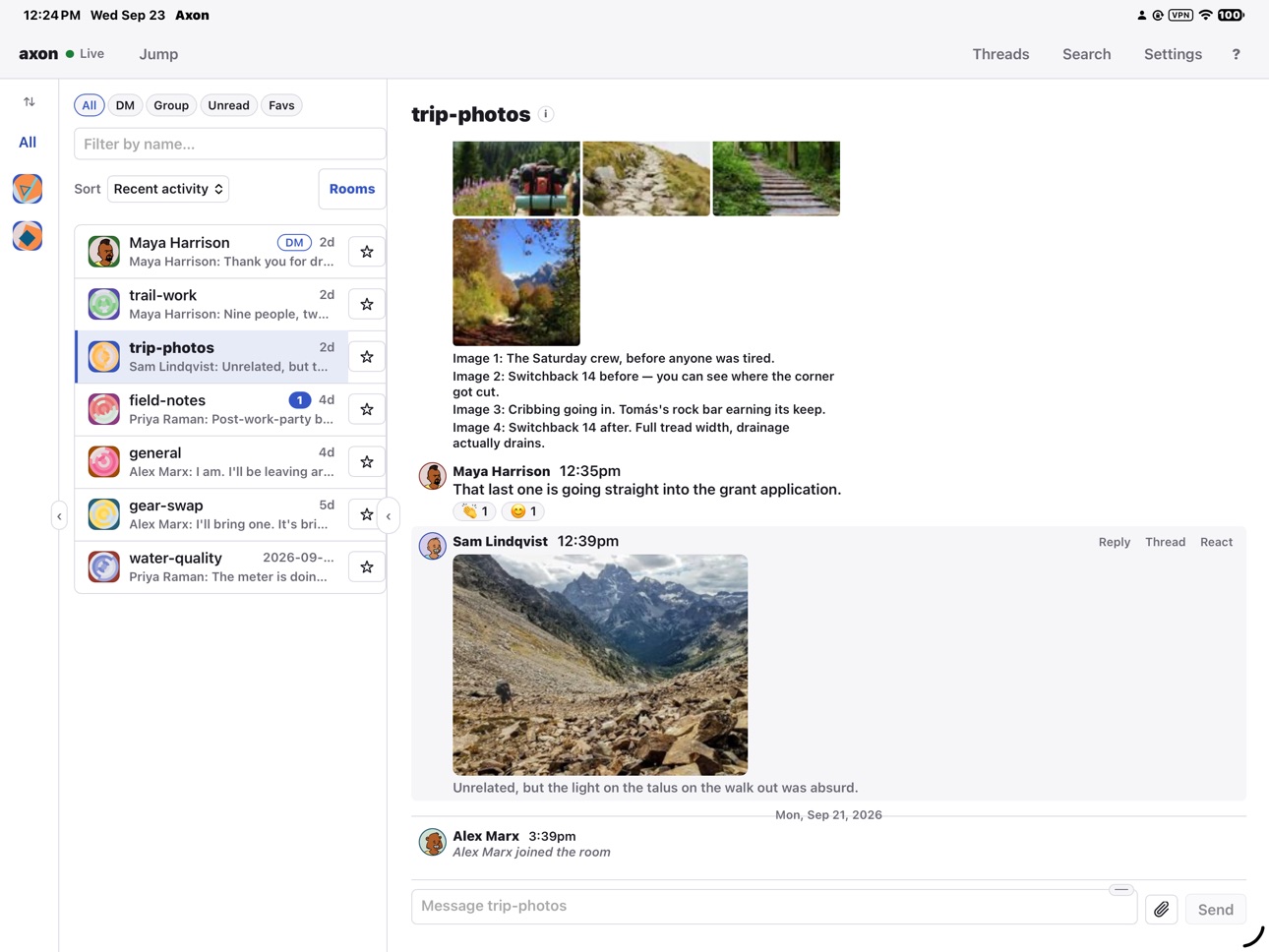
Task: Open the help question mark
Action: coord(1237,54)
